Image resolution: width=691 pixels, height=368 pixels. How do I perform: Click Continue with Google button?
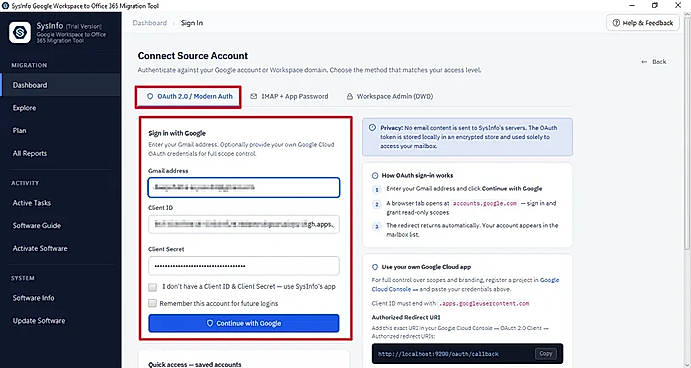[x=244, y=323]
